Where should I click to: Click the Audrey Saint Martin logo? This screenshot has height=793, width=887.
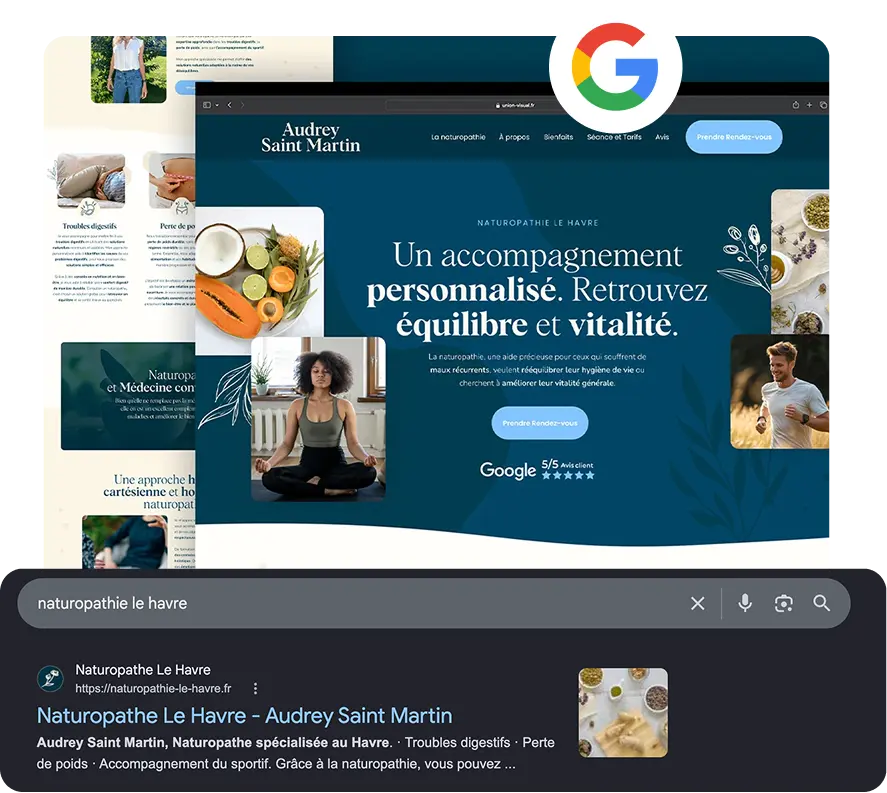[x=311, y=137]
